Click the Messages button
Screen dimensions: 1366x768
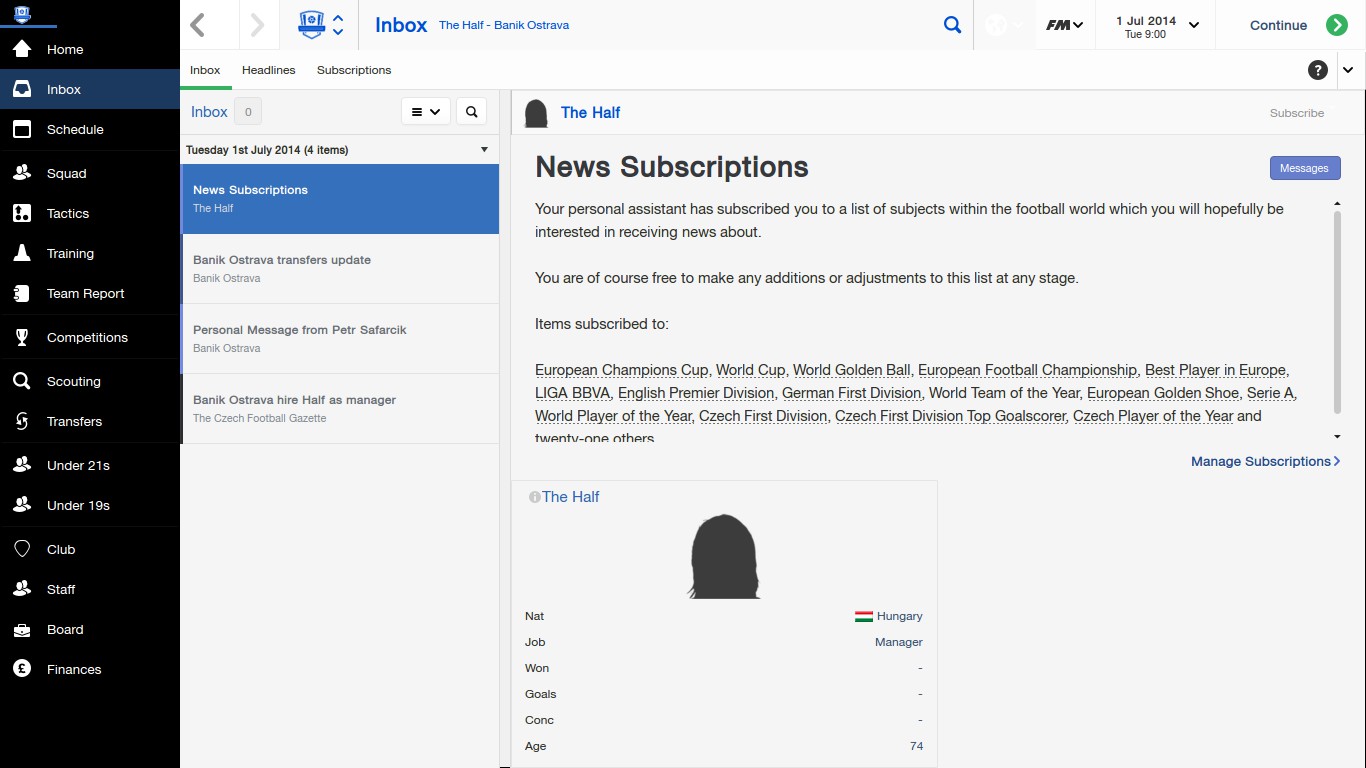coord(1304,168)
